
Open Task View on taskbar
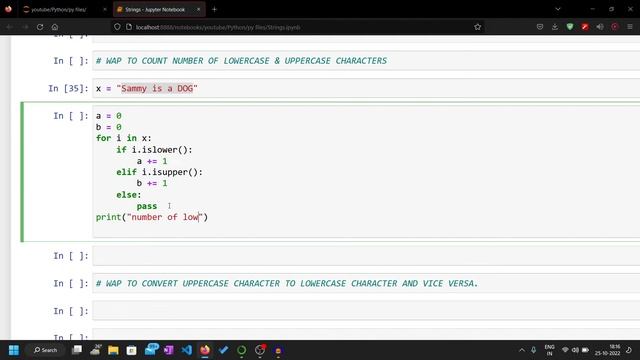[77, 350]
